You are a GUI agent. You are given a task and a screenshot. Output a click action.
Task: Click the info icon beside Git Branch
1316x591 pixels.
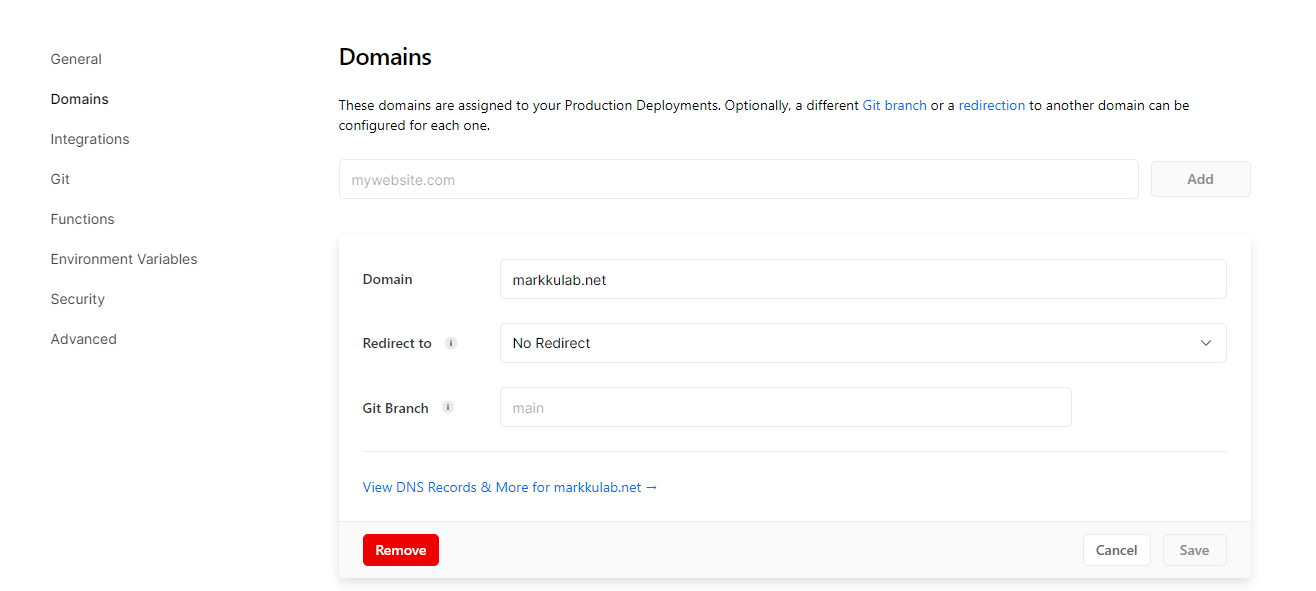point(448,407)
